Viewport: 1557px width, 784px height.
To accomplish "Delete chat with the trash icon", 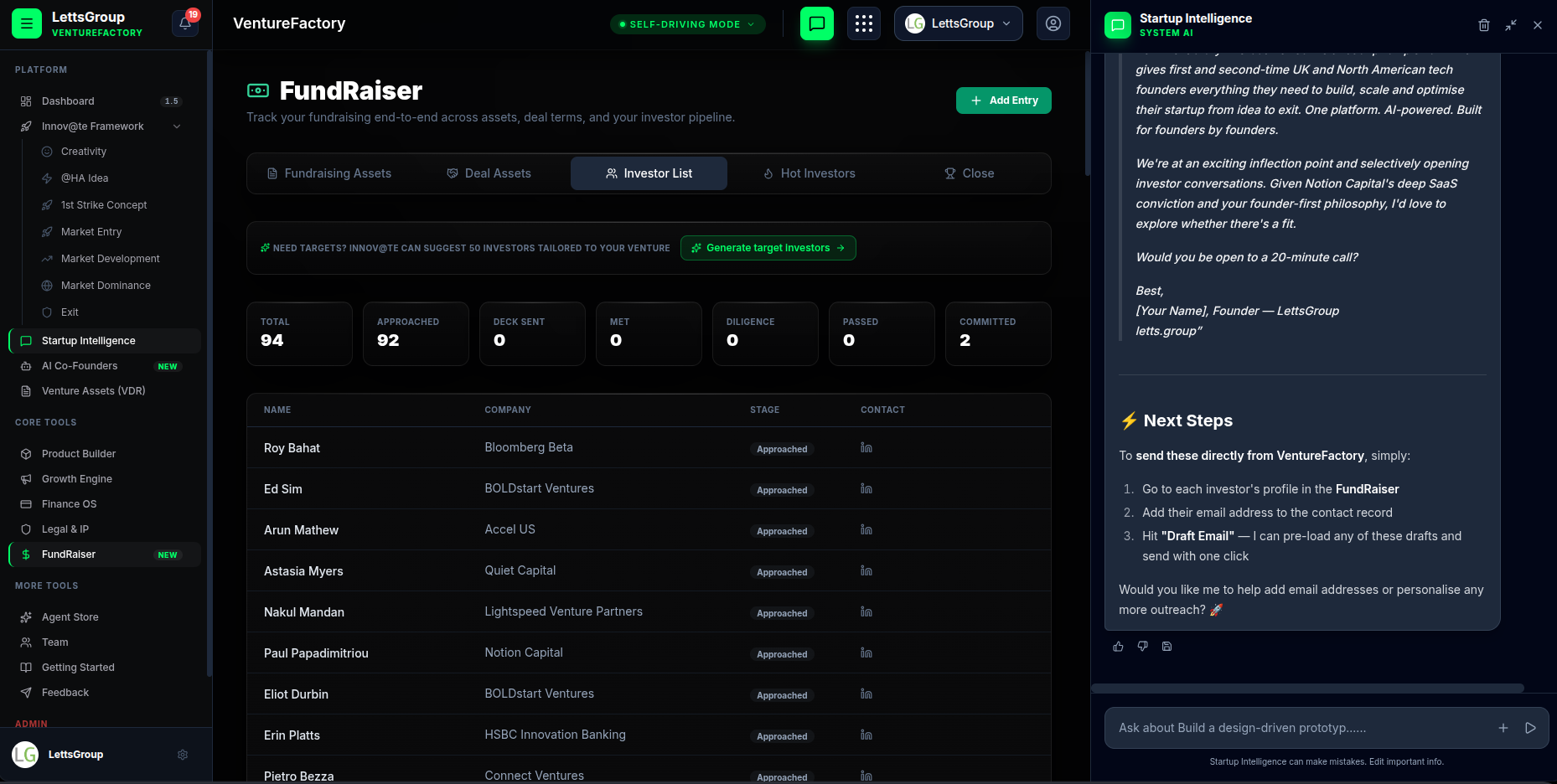I will 1484,25.
